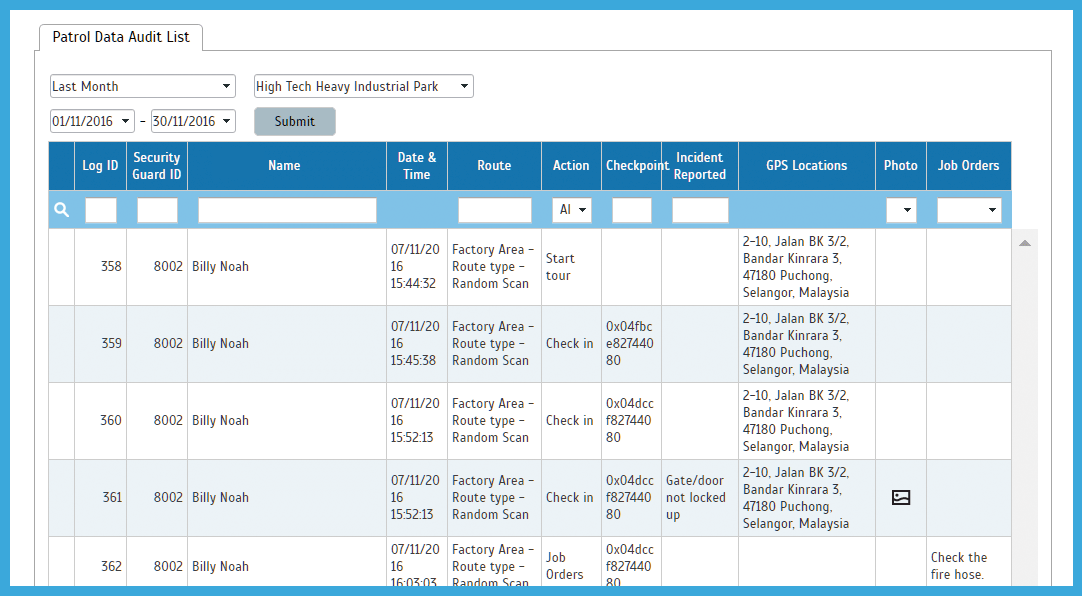Screen dimensions: 1082x596
Task: Click GPS location cell for log 361
Action: tap(807, 498)
